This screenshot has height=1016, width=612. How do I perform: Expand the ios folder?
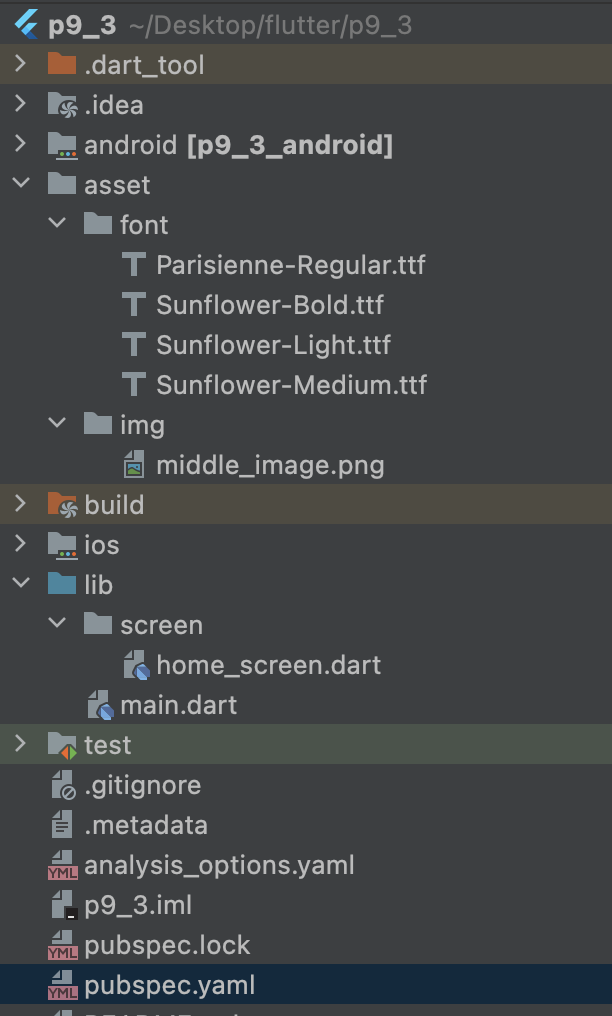coord(20,545)
